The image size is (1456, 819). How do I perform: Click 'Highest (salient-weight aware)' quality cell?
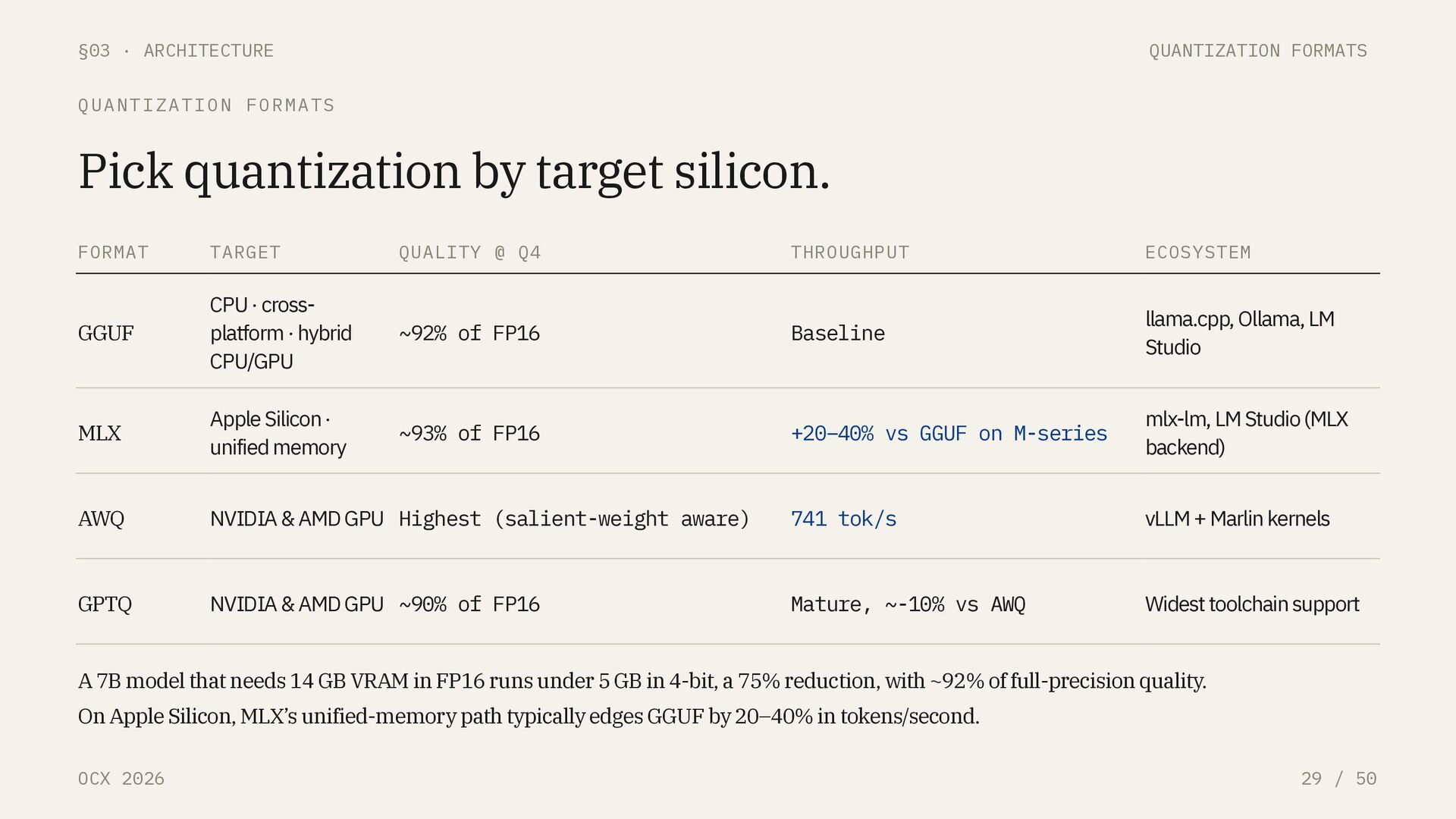573,519
